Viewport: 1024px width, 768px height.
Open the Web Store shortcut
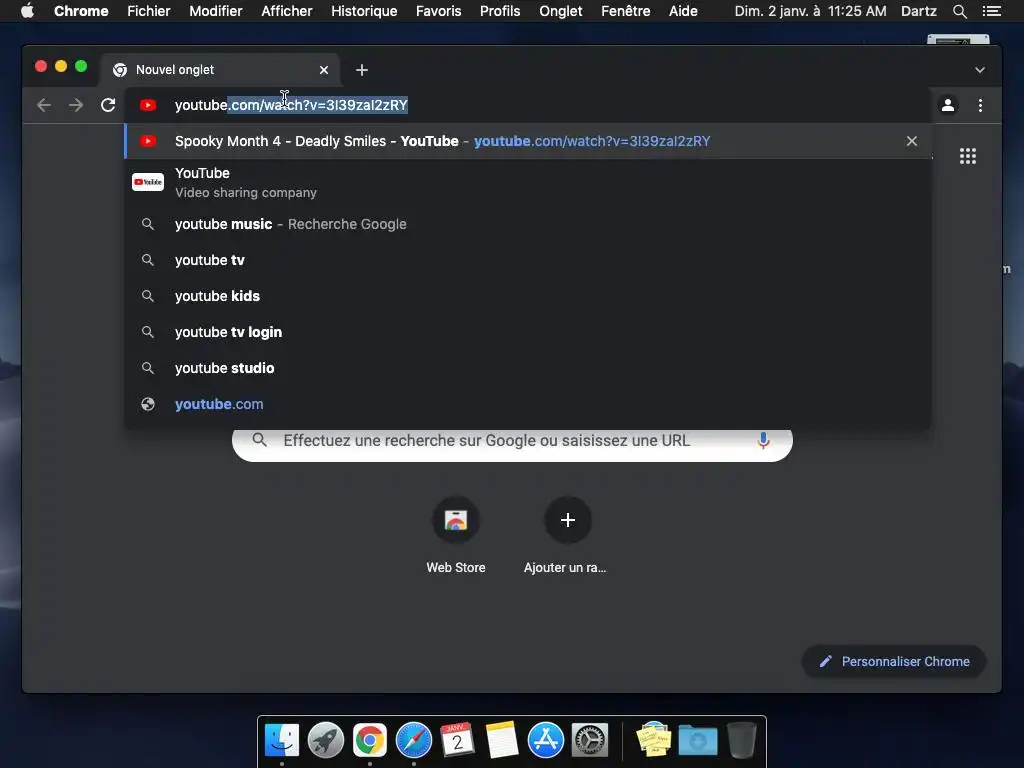pos(456,536)
